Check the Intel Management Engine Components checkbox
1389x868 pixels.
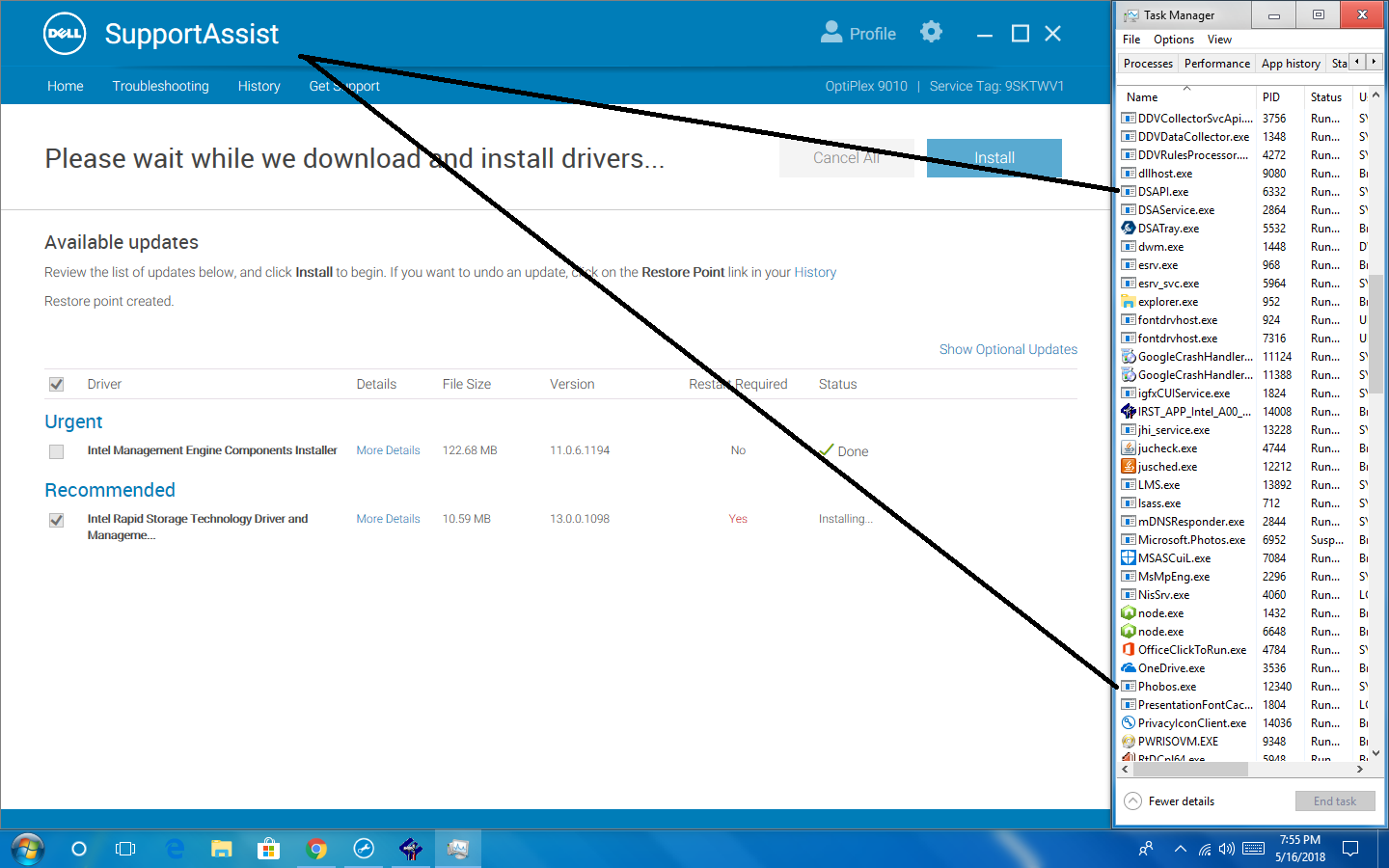click(57, 451)
